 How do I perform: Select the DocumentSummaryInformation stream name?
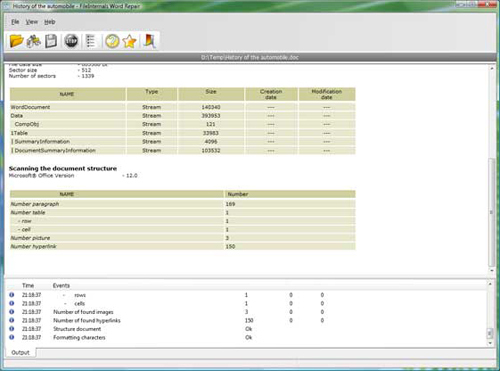(55, 150)
